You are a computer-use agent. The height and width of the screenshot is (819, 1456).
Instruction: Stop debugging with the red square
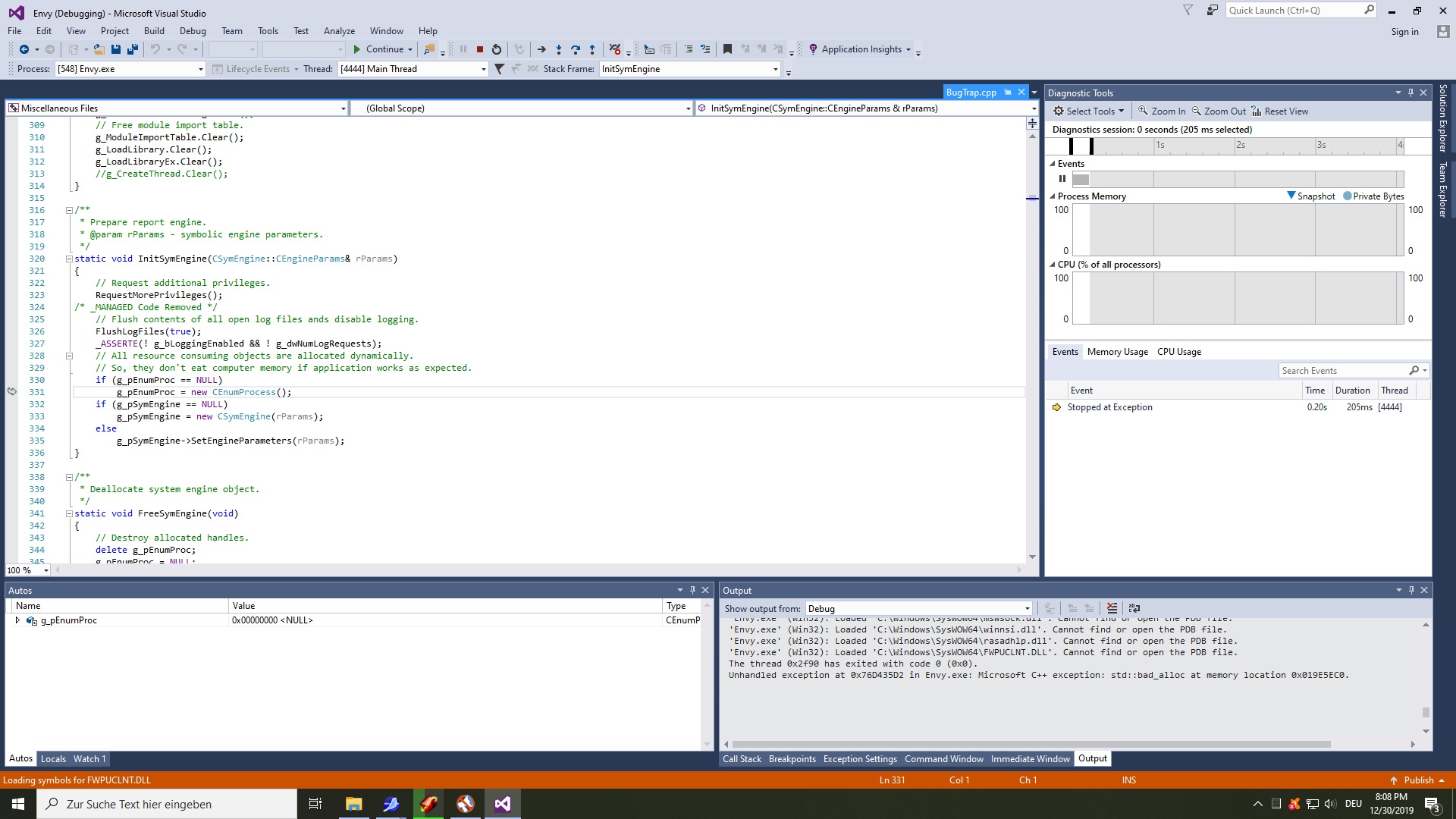point(479,49)
